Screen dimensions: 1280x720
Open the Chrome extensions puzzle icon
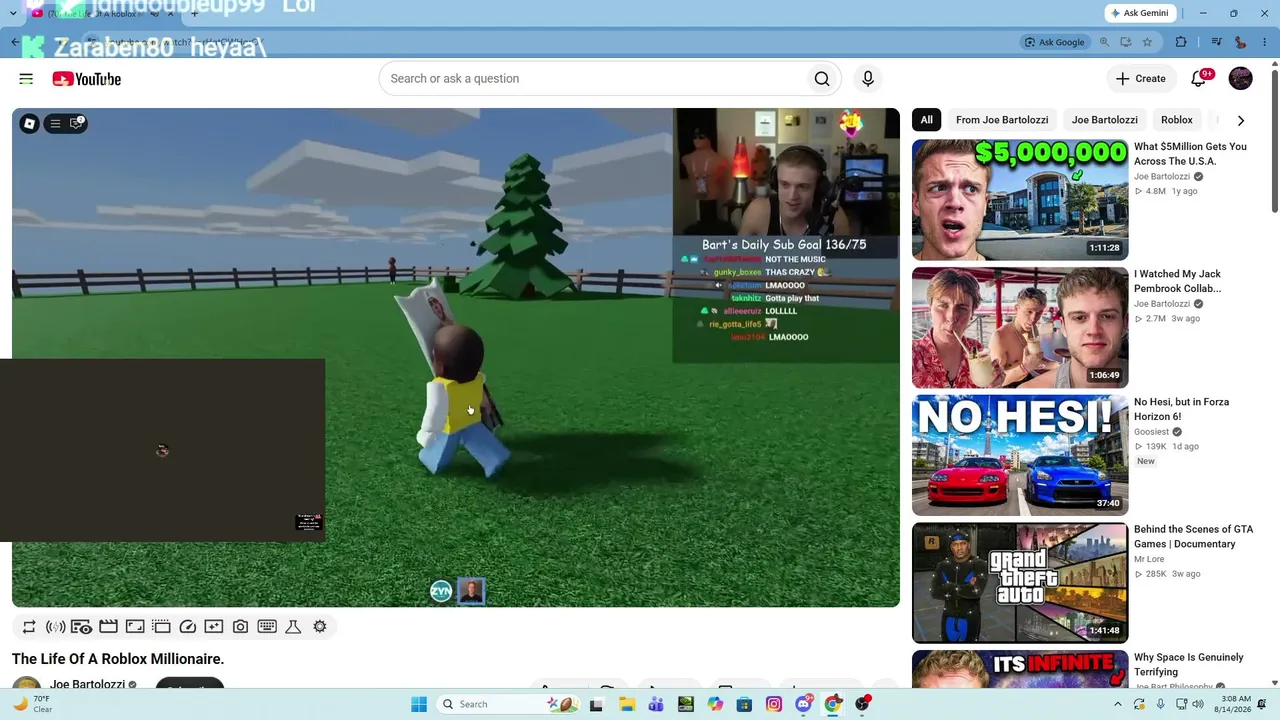[1181, 42]
